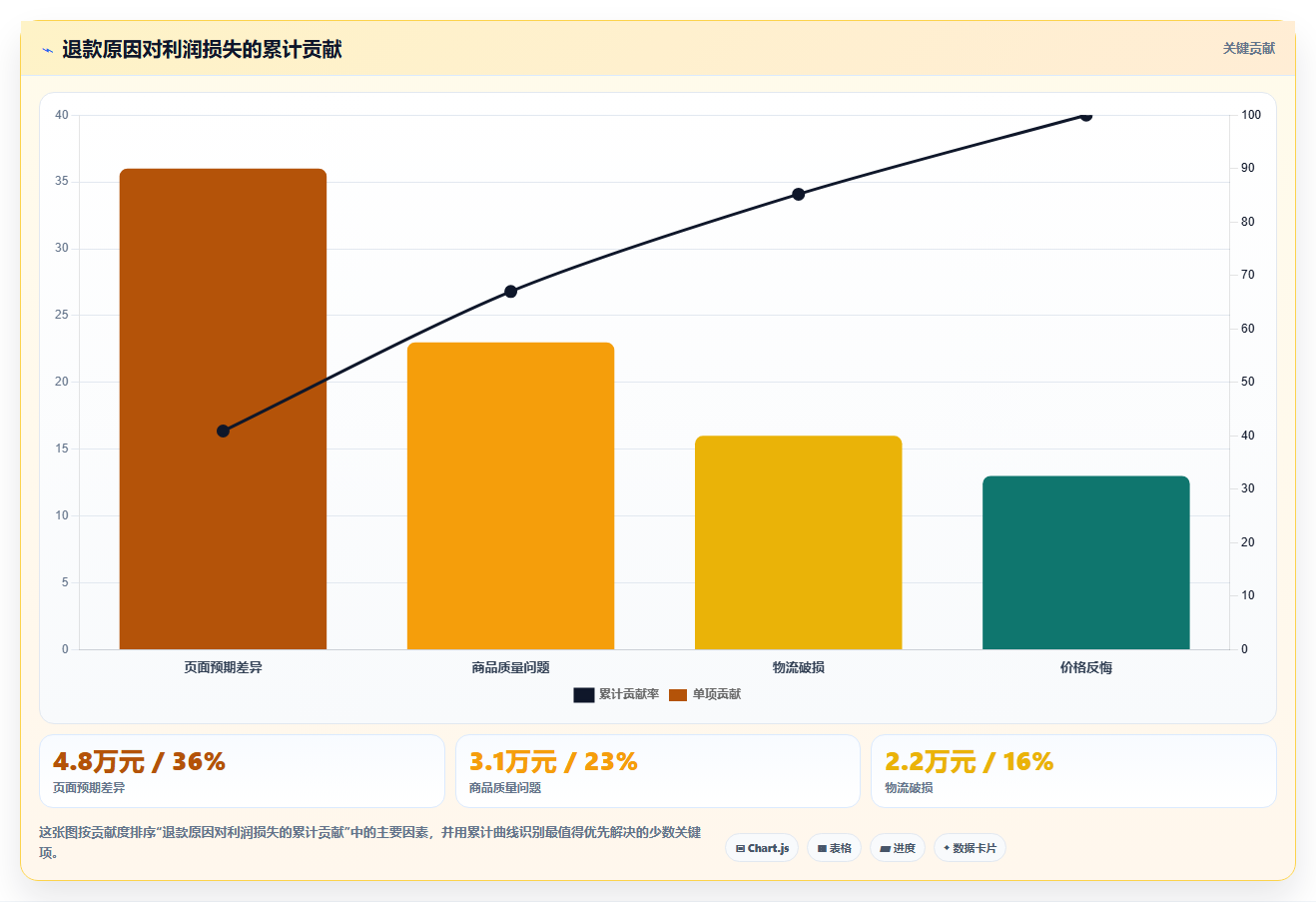The height and width of the screenshot is (902, 1316).
Task: Click the left axis value 40
Action: [62, 115]
